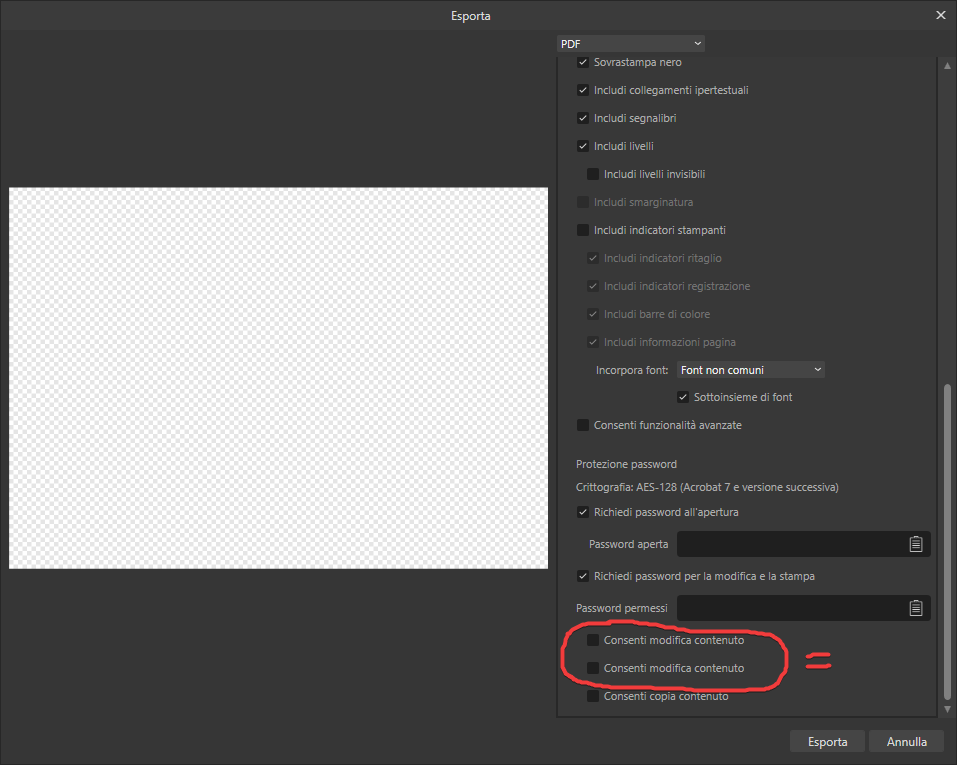The height and width of the screenshot is (765, 957).
Task: Enable Includi indicatori stampanti
Action: coord(583,229)
